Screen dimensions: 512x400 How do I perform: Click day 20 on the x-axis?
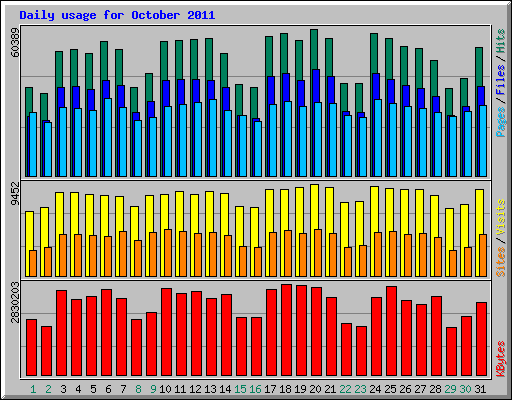pyautogui.click(x=315, y=389)
